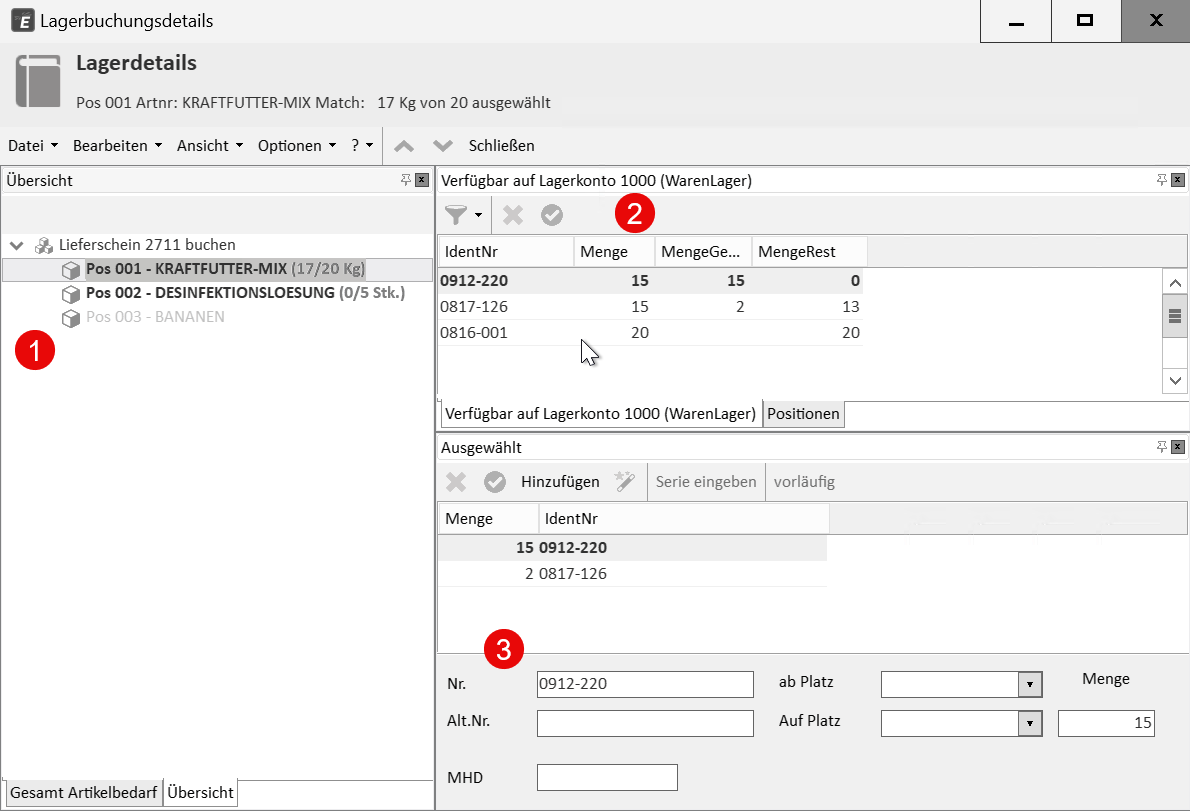Click the confirm checkmark icon in the Verfügbar toolbar

pyautogui.click(x=552, y=215)
